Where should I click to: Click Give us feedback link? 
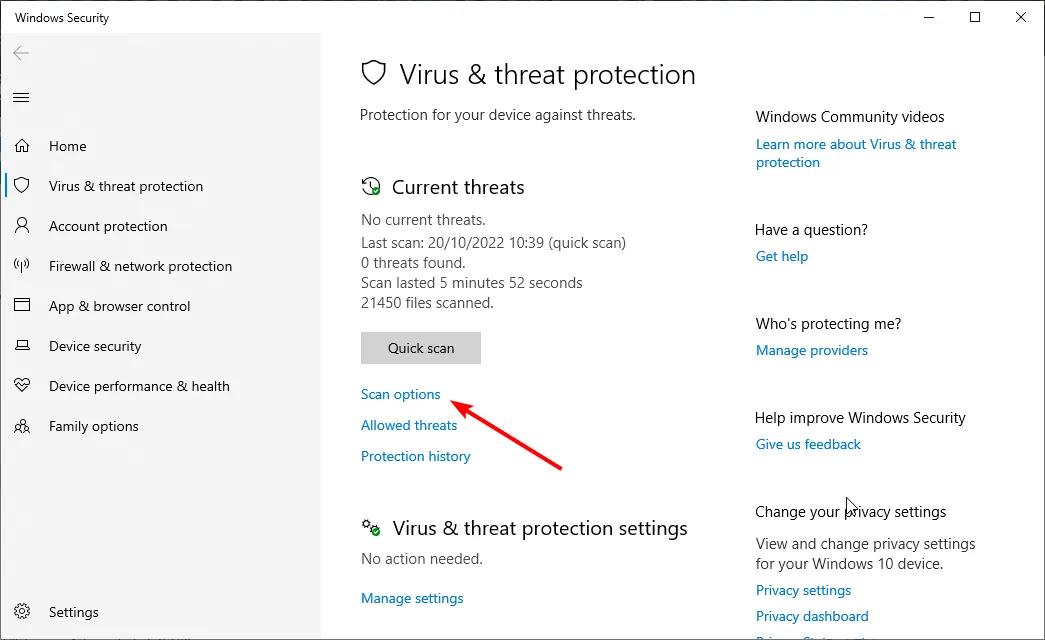click(x=808, y=444)
